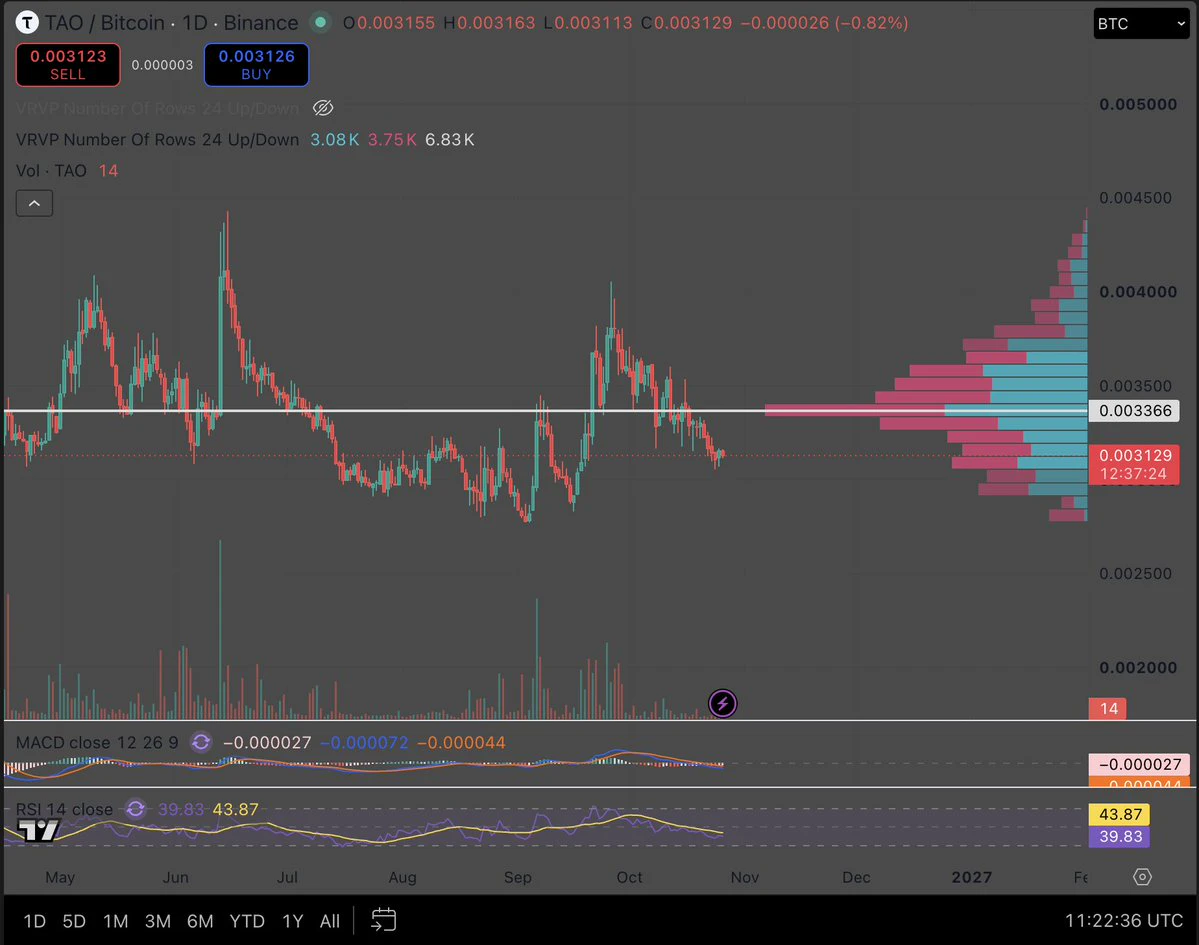Click the green market status dot

(321, 23)
